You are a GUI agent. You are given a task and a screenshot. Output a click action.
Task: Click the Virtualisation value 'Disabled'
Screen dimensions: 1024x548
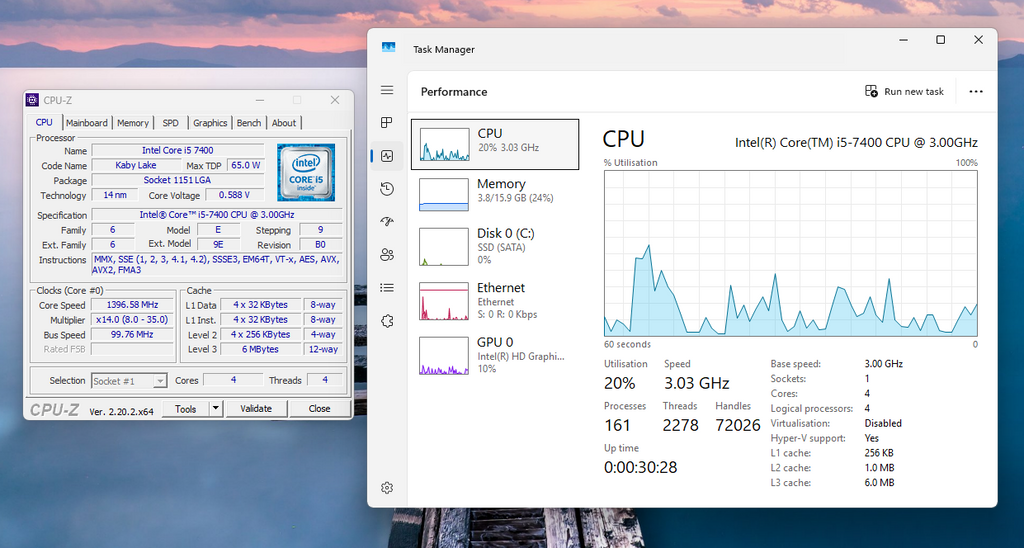click(883, 423)
